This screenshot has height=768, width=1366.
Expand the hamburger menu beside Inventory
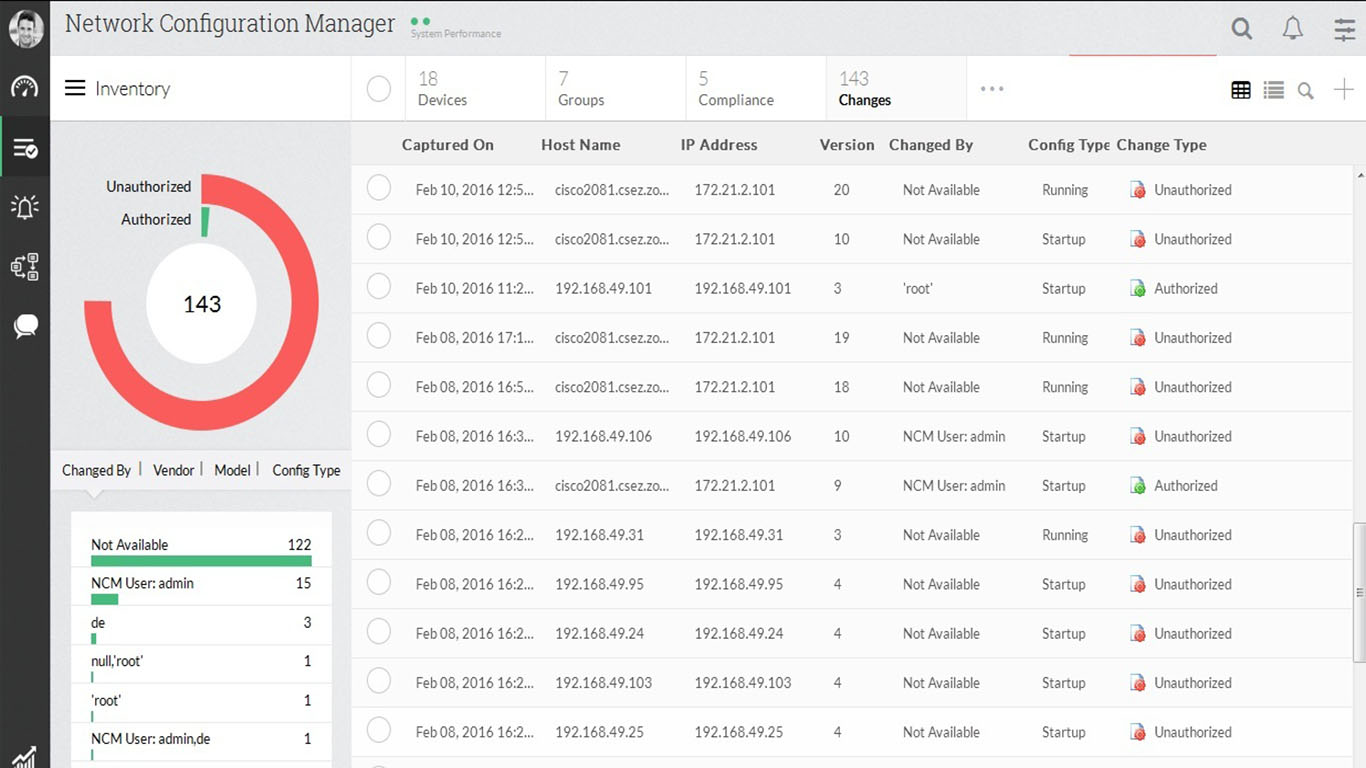75,88
